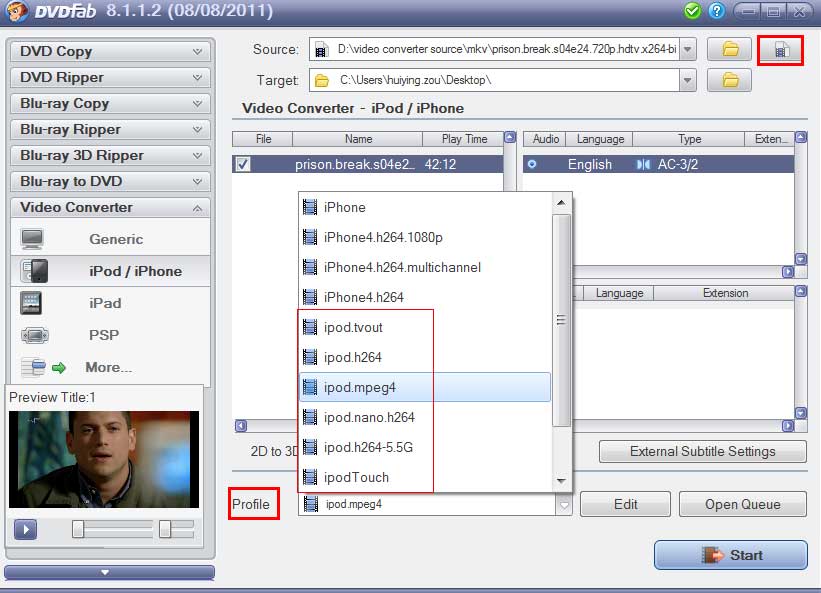Click scroll-left icon under file list

coord(241,426)
